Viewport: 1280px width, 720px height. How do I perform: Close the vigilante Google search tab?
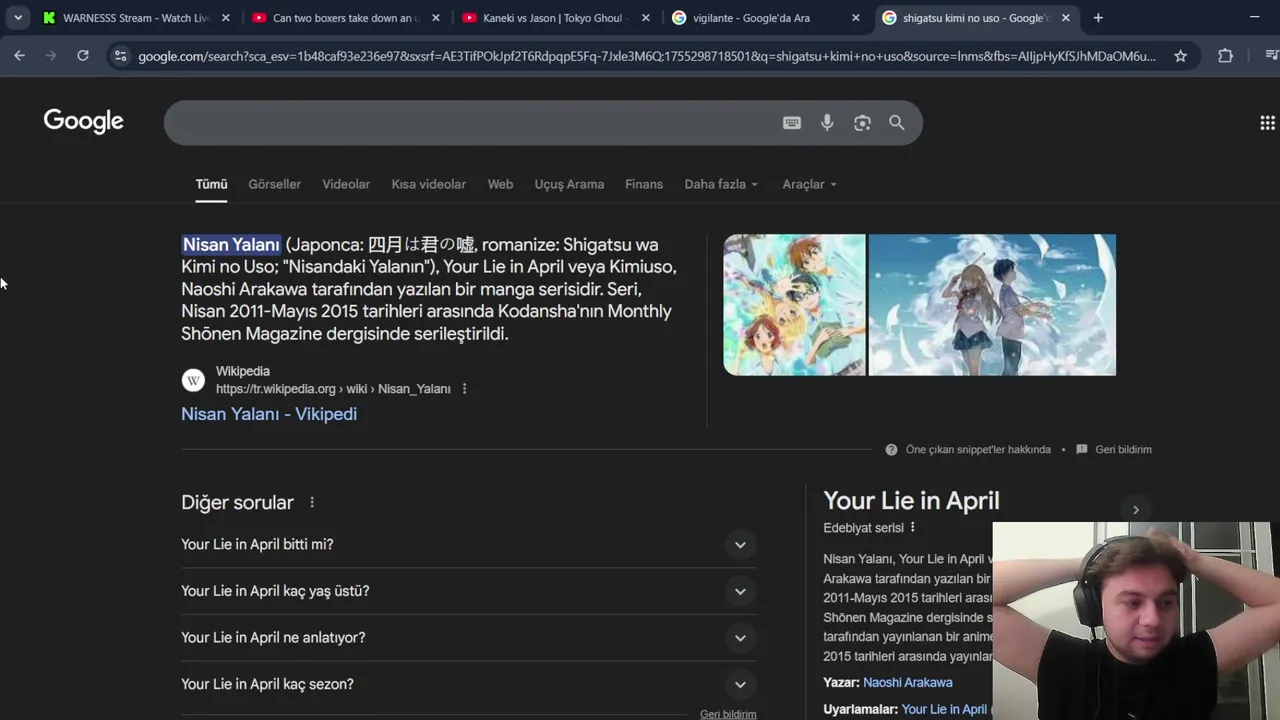point(855,18)
